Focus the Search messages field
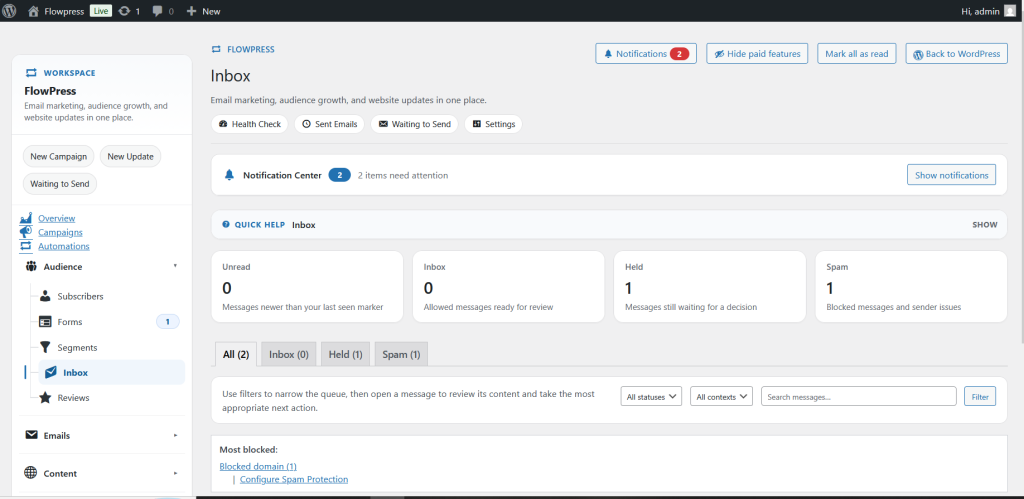1024x499 pixels. click(859, 396)
